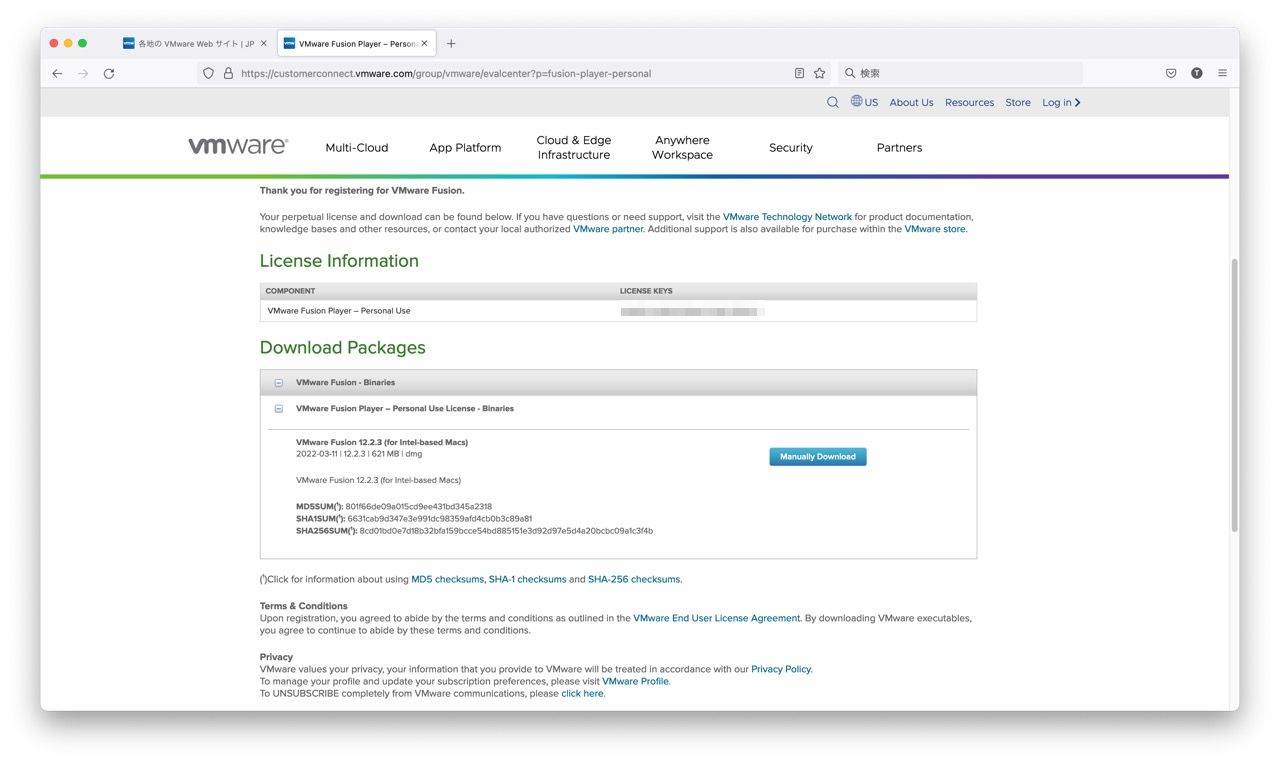
Task: Click the LICENSE KEYS column header
Action: tap(646, 291)
